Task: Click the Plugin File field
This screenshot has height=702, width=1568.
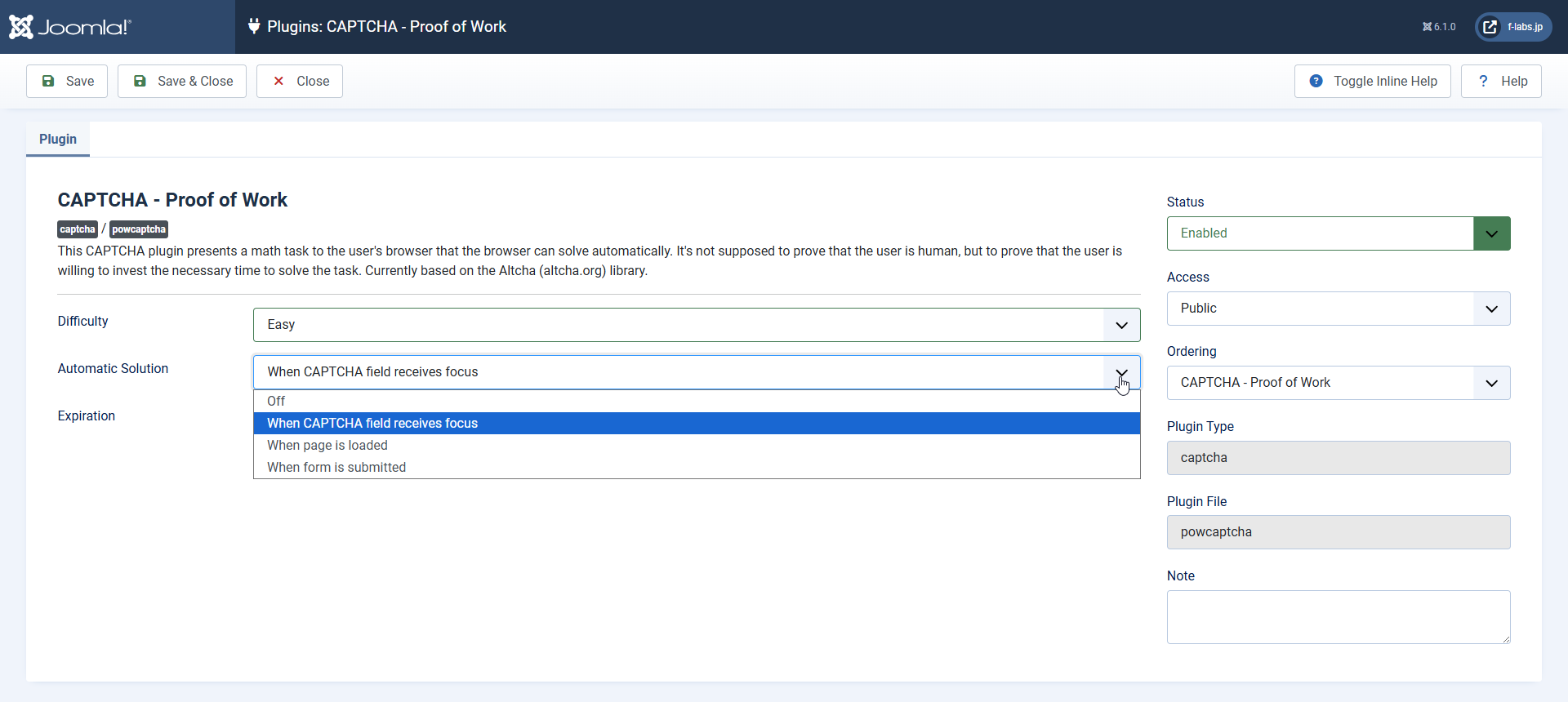Action: click(1339, 532)
